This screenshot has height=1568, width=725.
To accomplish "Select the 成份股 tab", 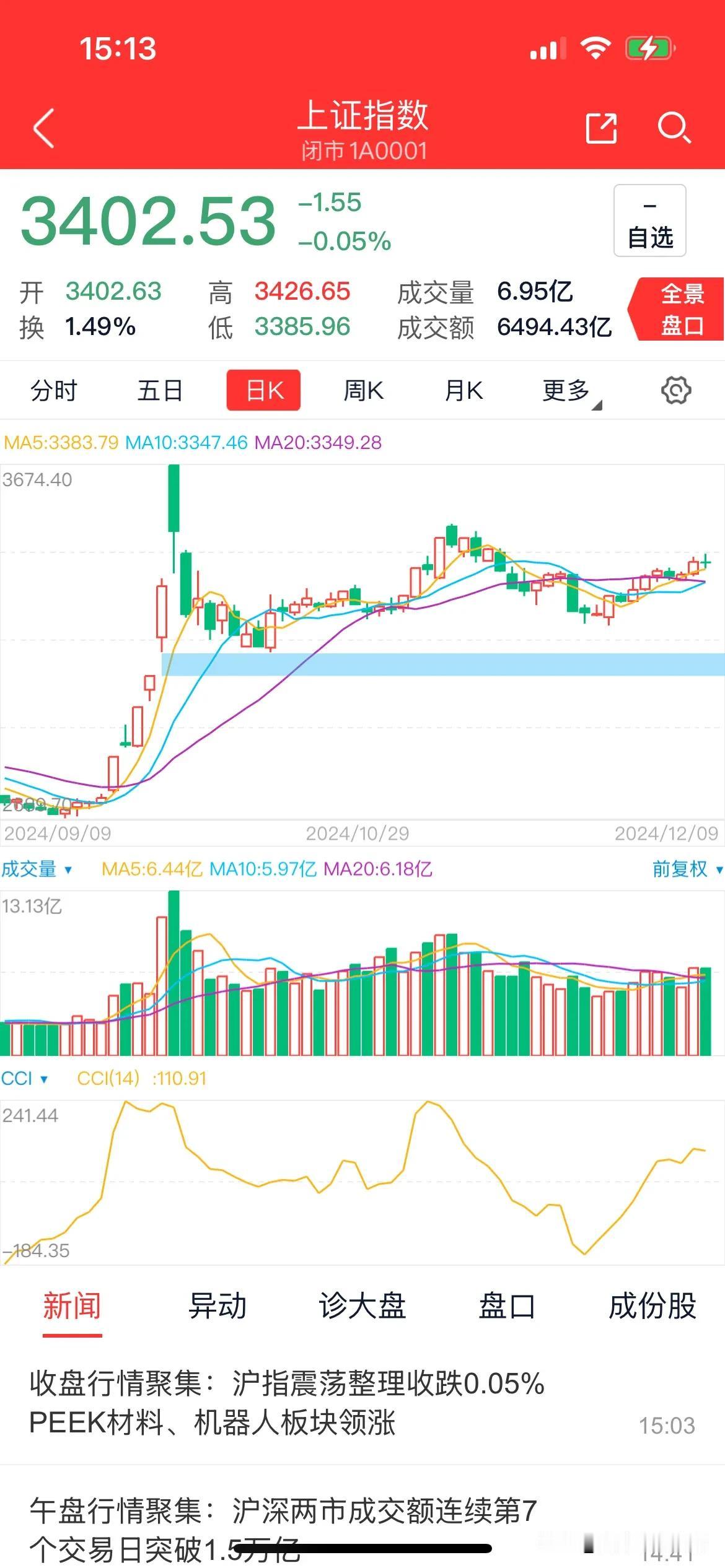I will [x=652, y=1305].
